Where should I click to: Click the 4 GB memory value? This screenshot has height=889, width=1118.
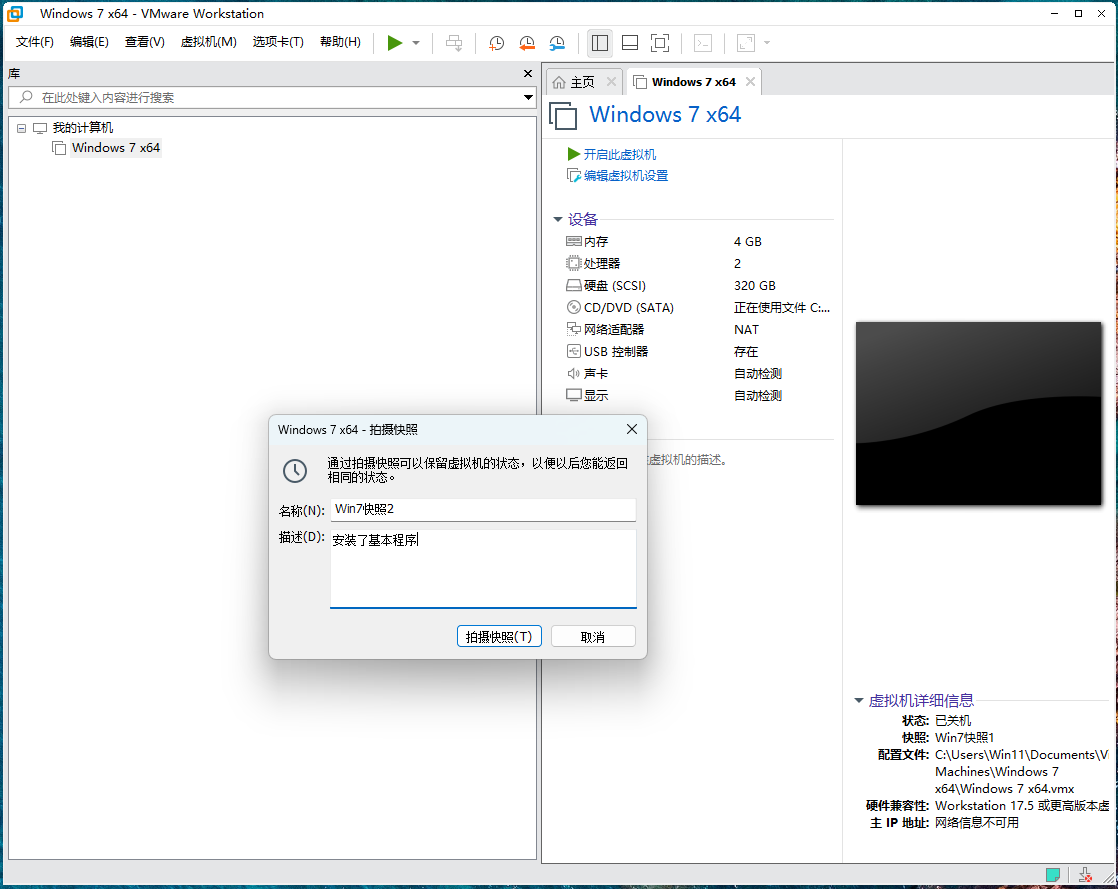click(x=748, y=242)
